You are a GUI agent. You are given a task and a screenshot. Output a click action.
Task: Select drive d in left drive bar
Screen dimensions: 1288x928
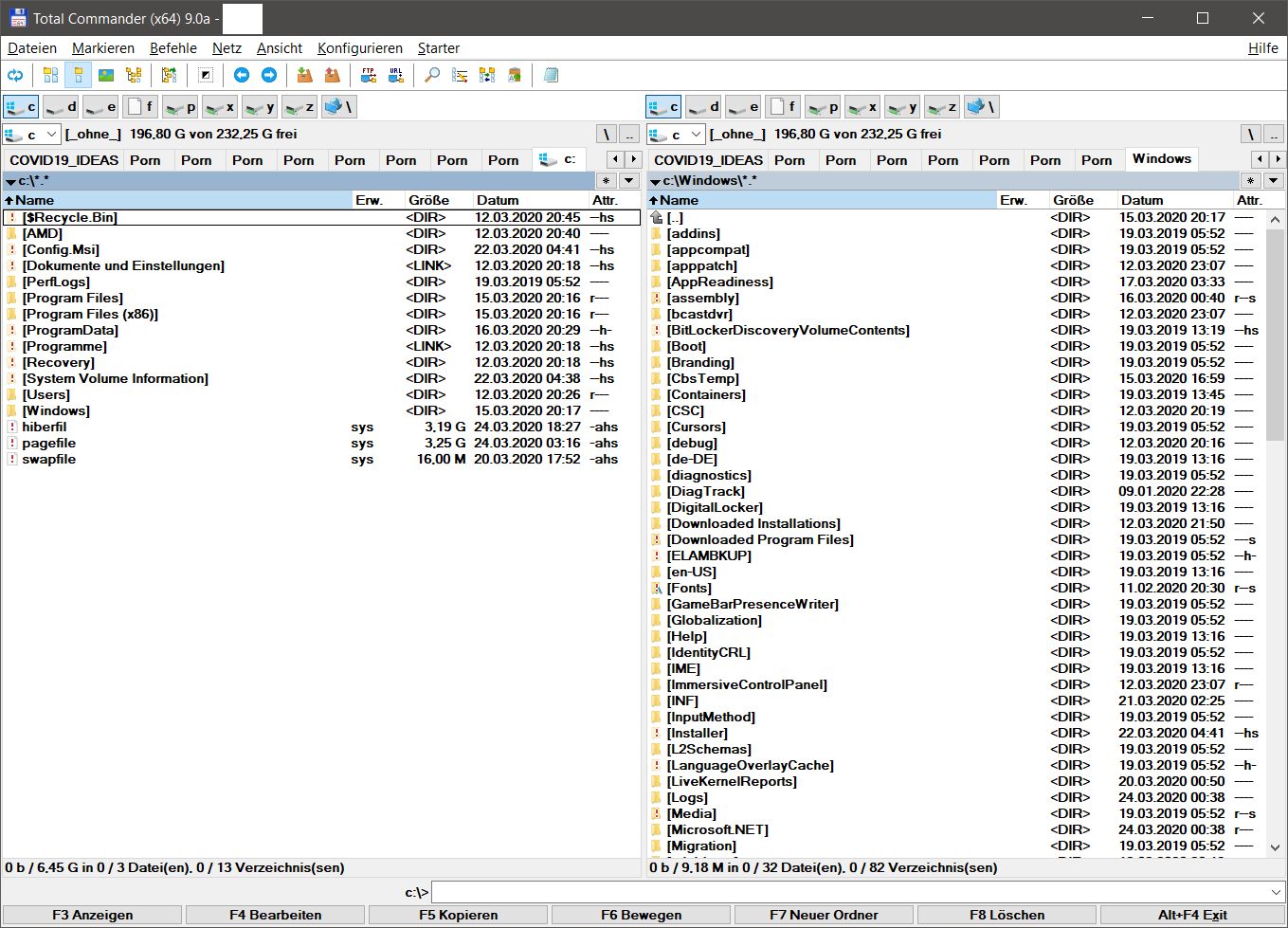coord(62,107)
